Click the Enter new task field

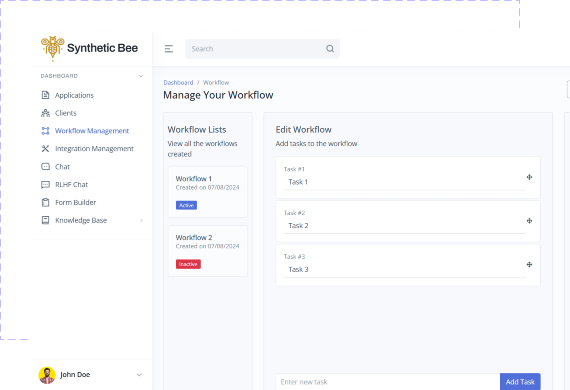(x=388, y=382)
